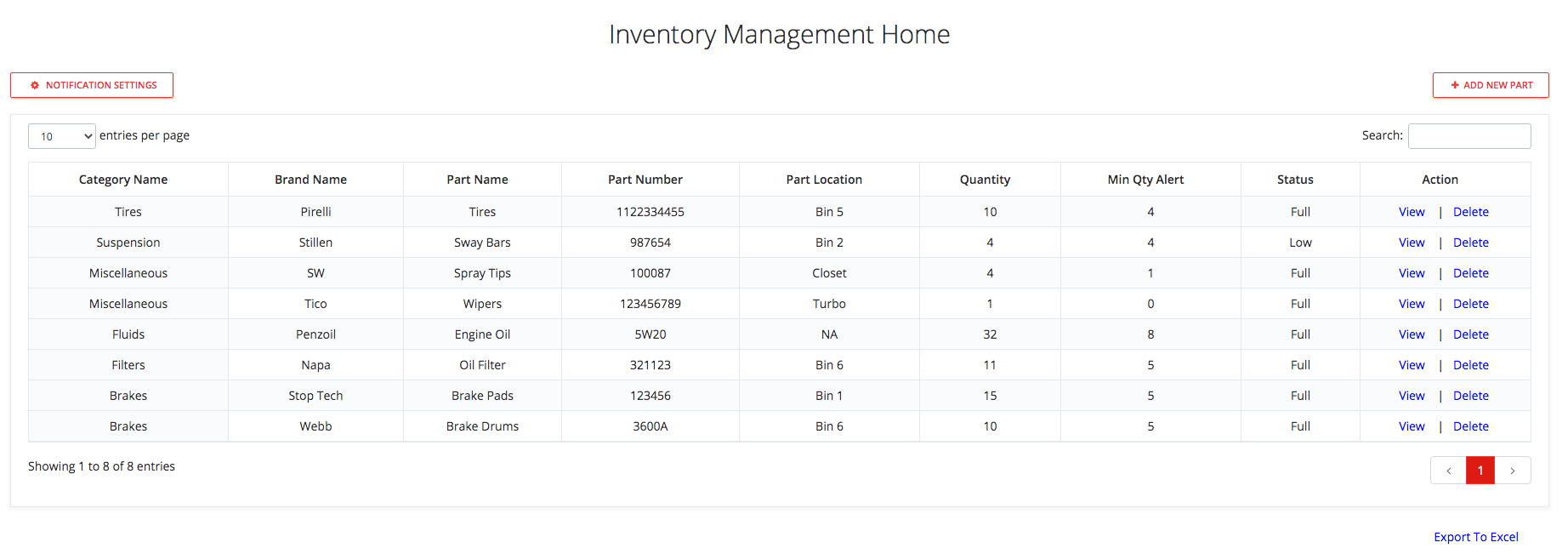Image resolution: width=1568 pixels, height=554 pixels.
Task: Sort by the Status column header
Action: 1295,180
